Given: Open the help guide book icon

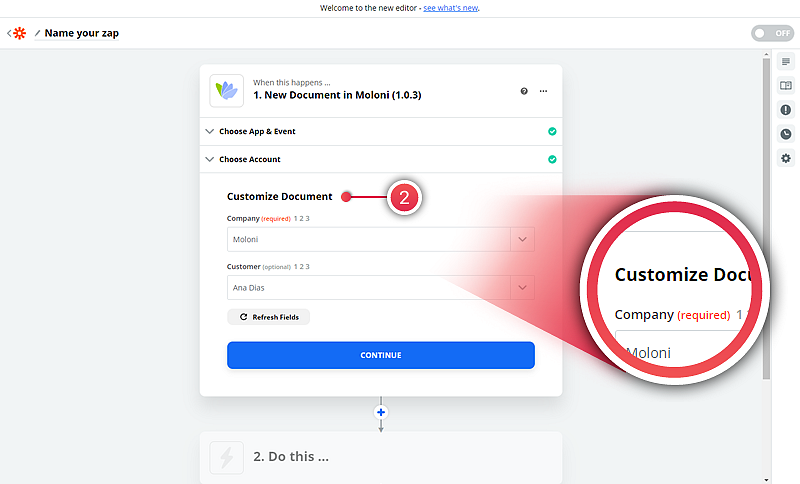Looking at the screenshot, I should point(786,86).
